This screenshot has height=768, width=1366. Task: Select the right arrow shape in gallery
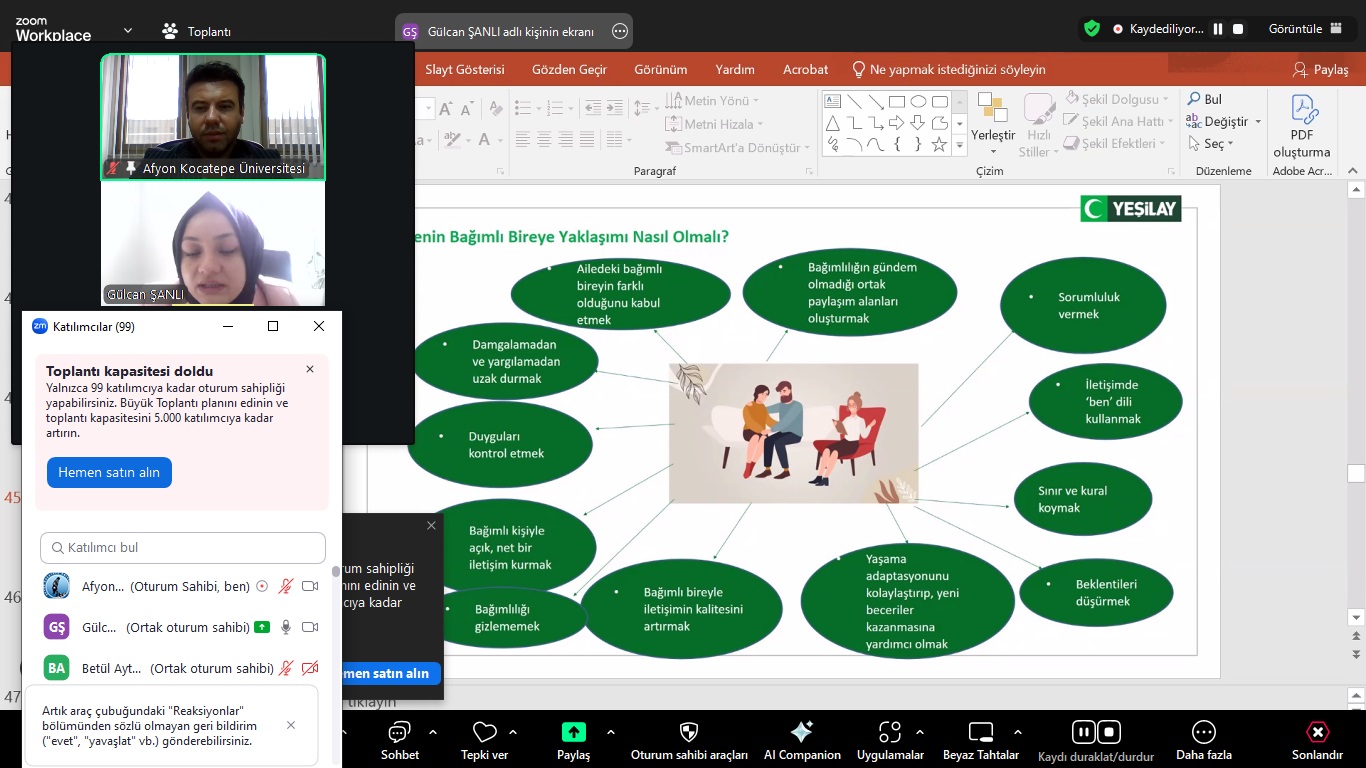pos(896,123)
